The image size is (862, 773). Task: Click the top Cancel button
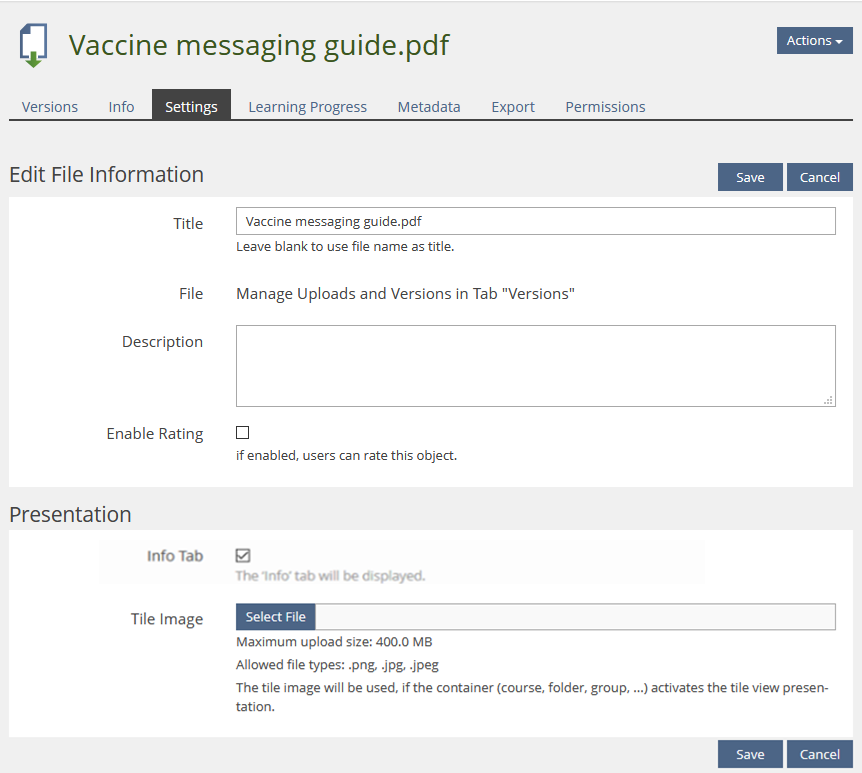coord(820,177)
